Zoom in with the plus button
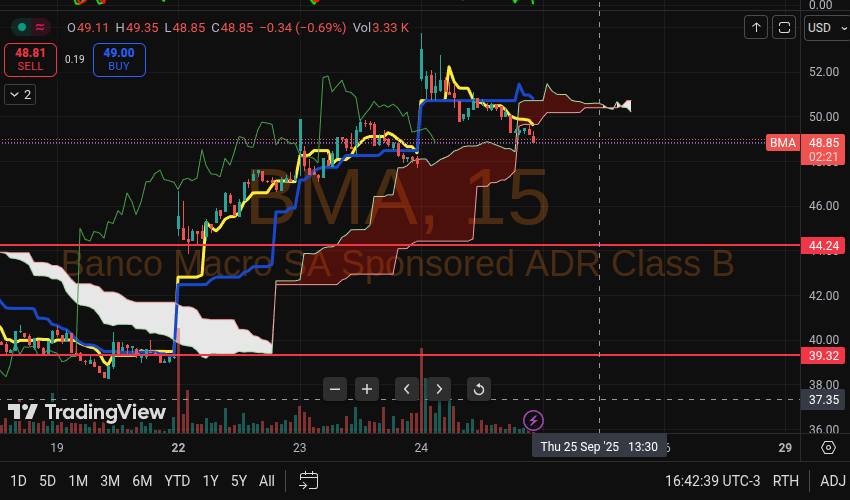 367,389
